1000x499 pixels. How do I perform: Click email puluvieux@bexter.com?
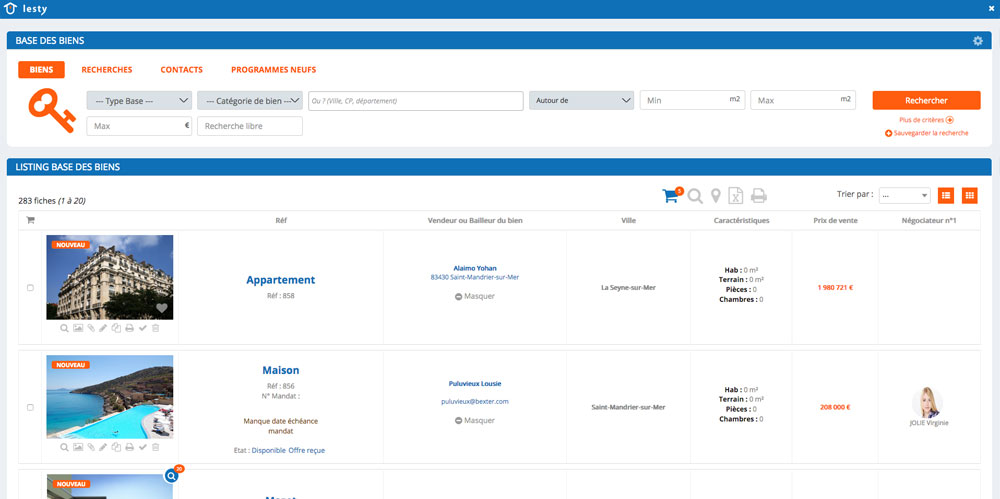(x=474, y=401)
